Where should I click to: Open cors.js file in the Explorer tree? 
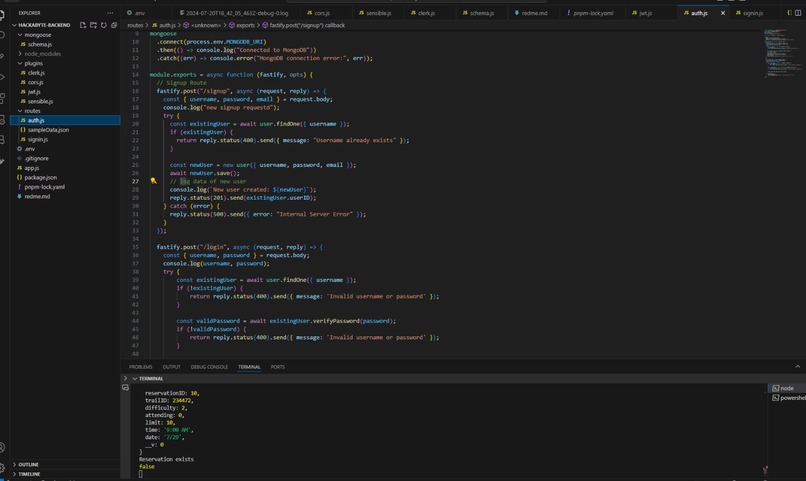click(x=65, y=82)
